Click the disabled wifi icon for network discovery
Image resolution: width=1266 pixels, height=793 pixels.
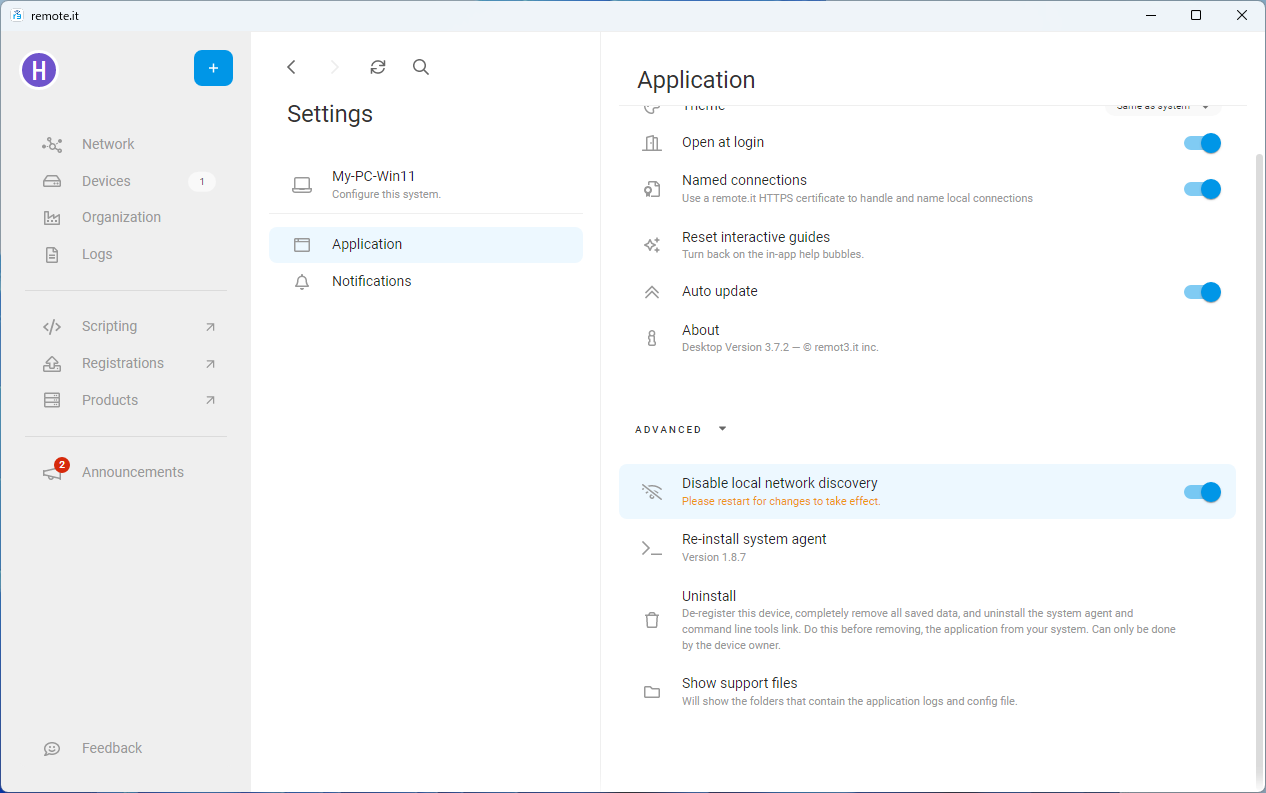[652, 492]
